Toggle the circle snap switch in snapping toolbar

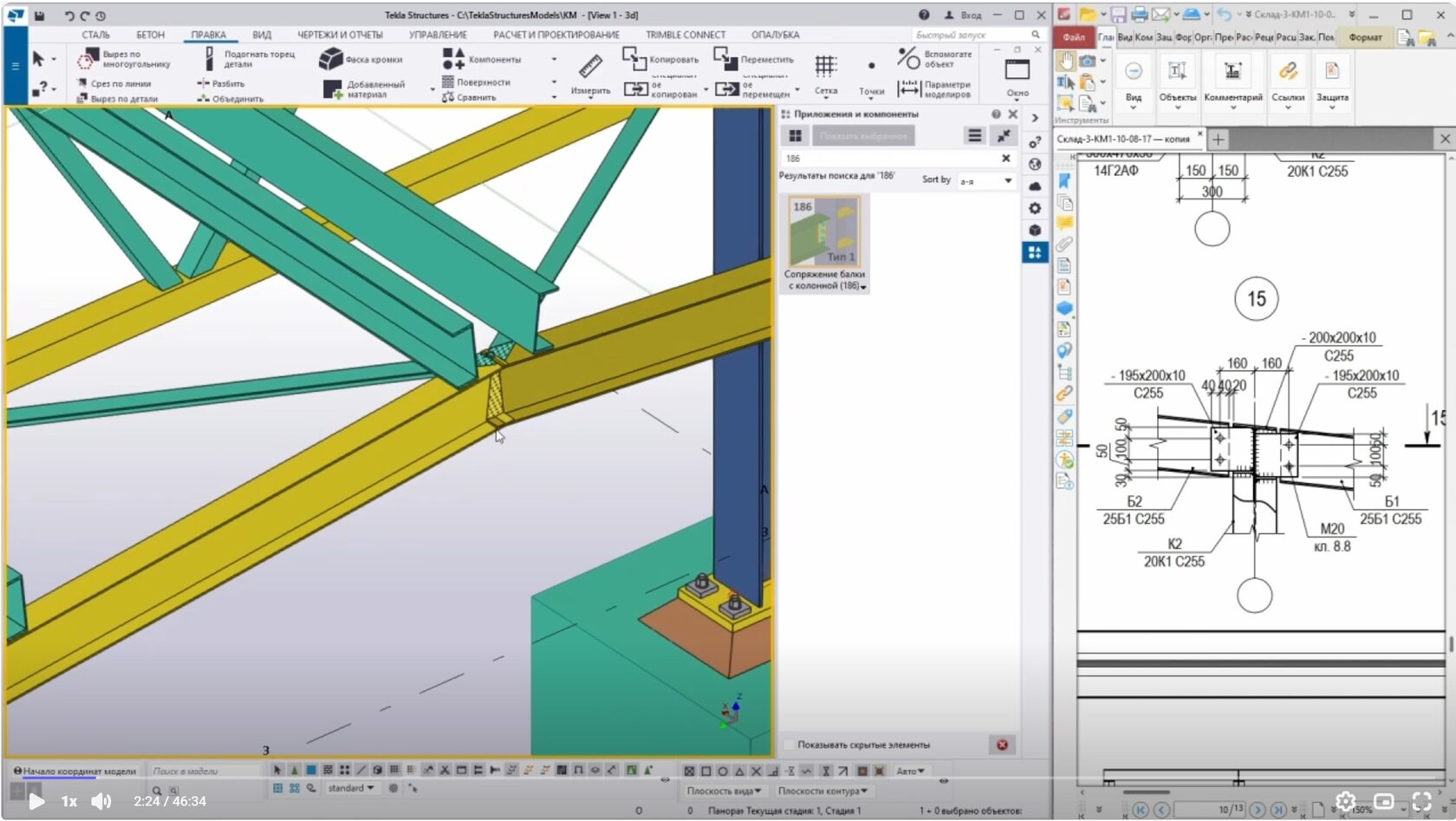723,771
